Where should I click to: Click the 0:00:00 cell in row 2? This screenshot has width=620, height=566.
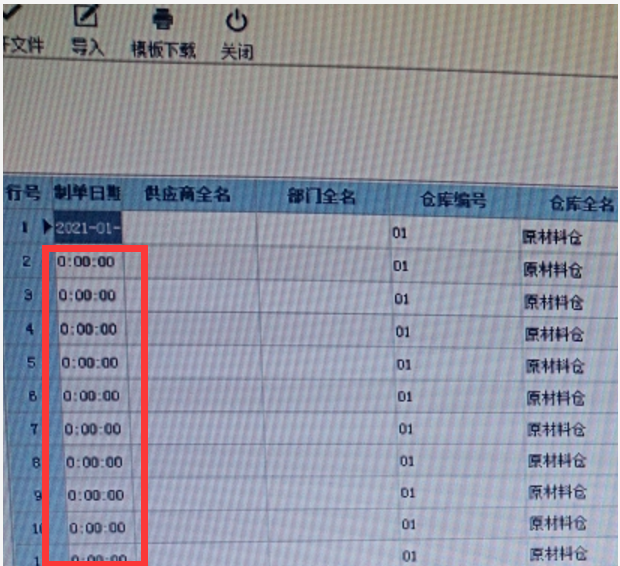pos(86,261)
